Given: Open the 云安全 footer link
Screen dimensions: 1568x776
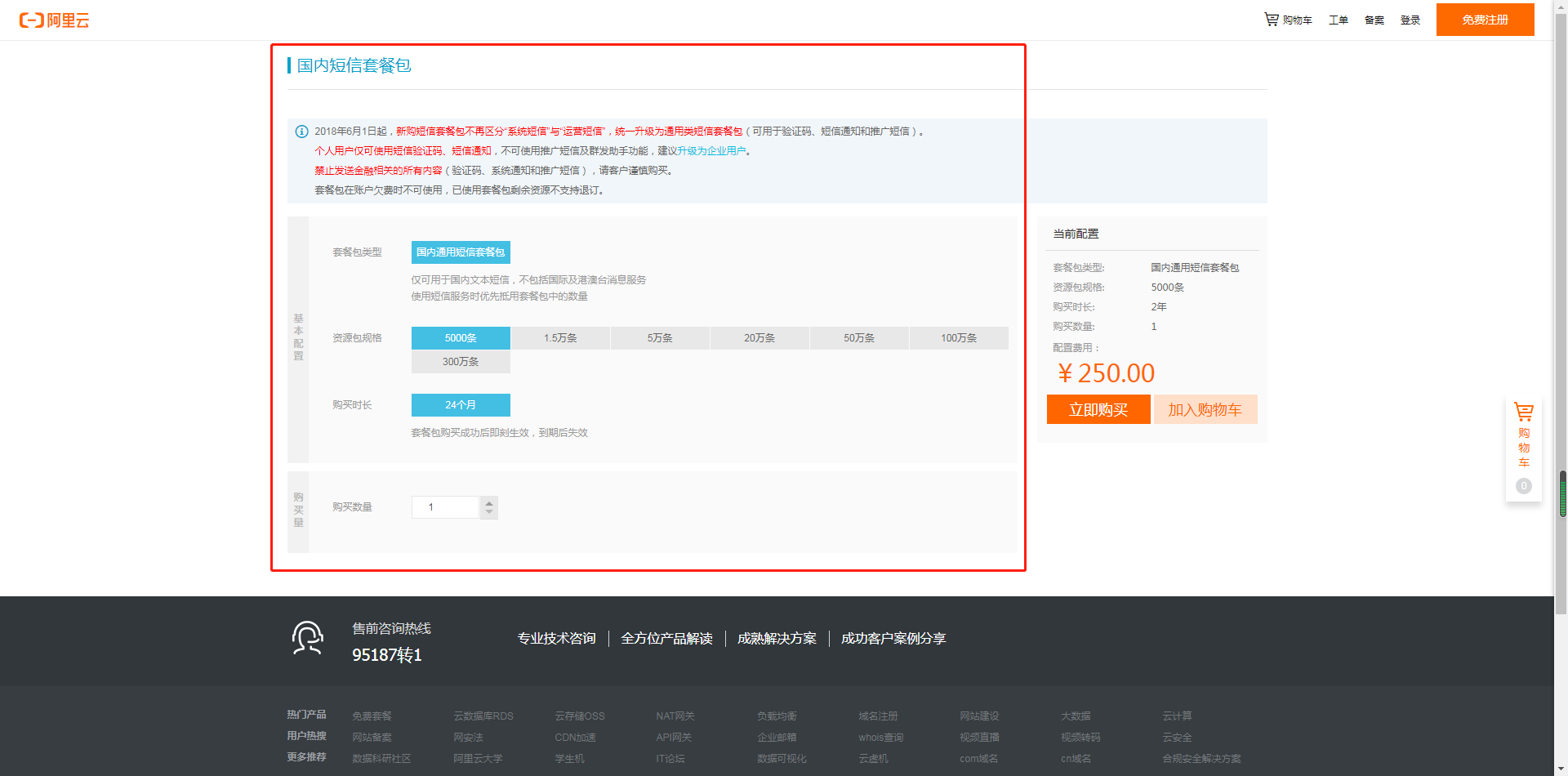Looking at the screenshot, I should coord(1177,738).
